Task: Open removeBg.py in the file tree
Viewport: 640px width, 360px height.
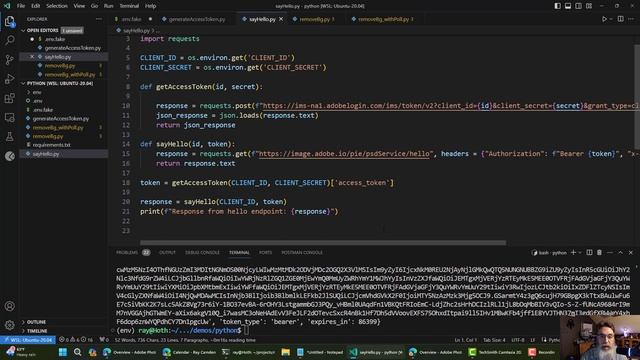Action: click(48, 136)
